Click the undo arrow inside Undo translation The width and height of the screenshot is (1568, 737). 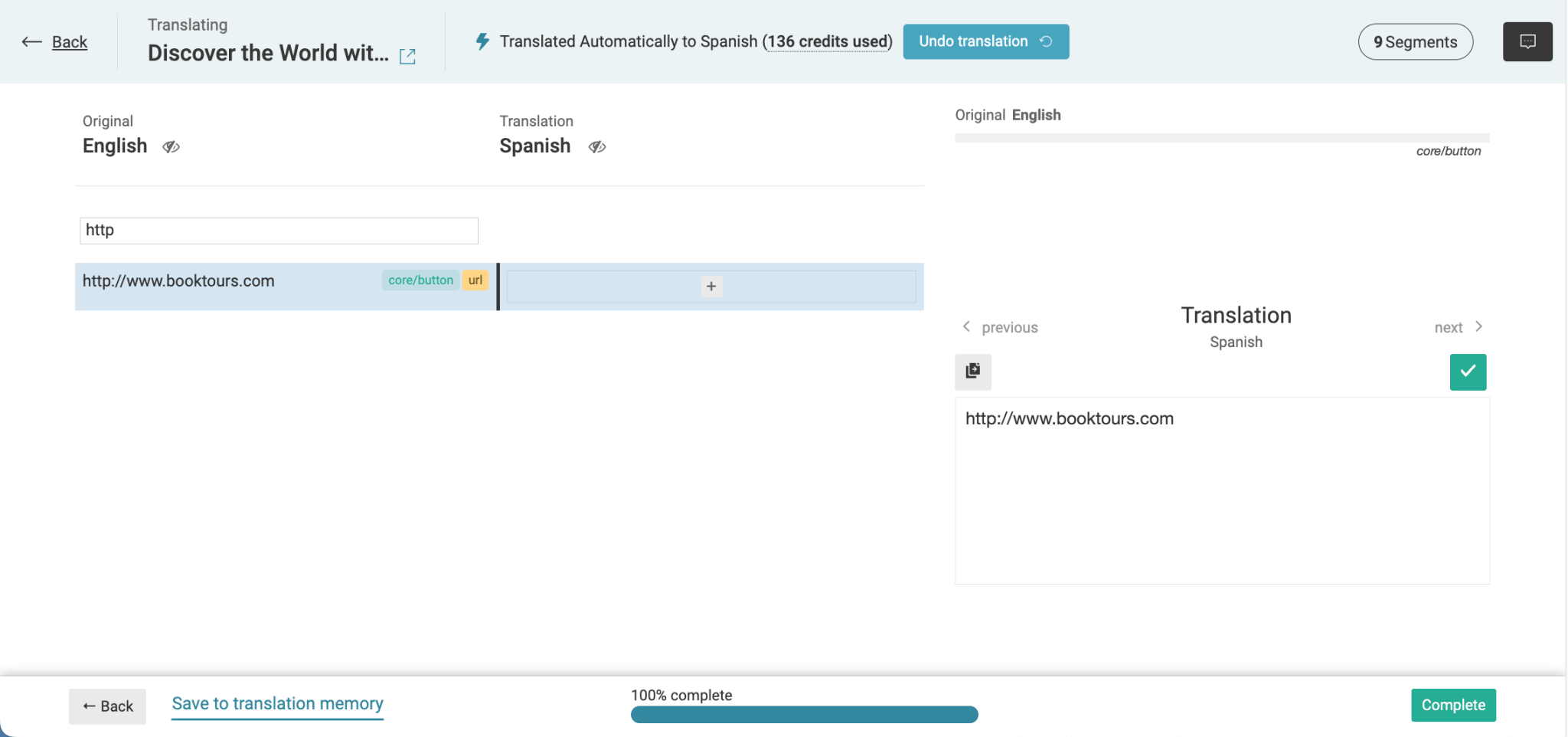coord(1047,41)
